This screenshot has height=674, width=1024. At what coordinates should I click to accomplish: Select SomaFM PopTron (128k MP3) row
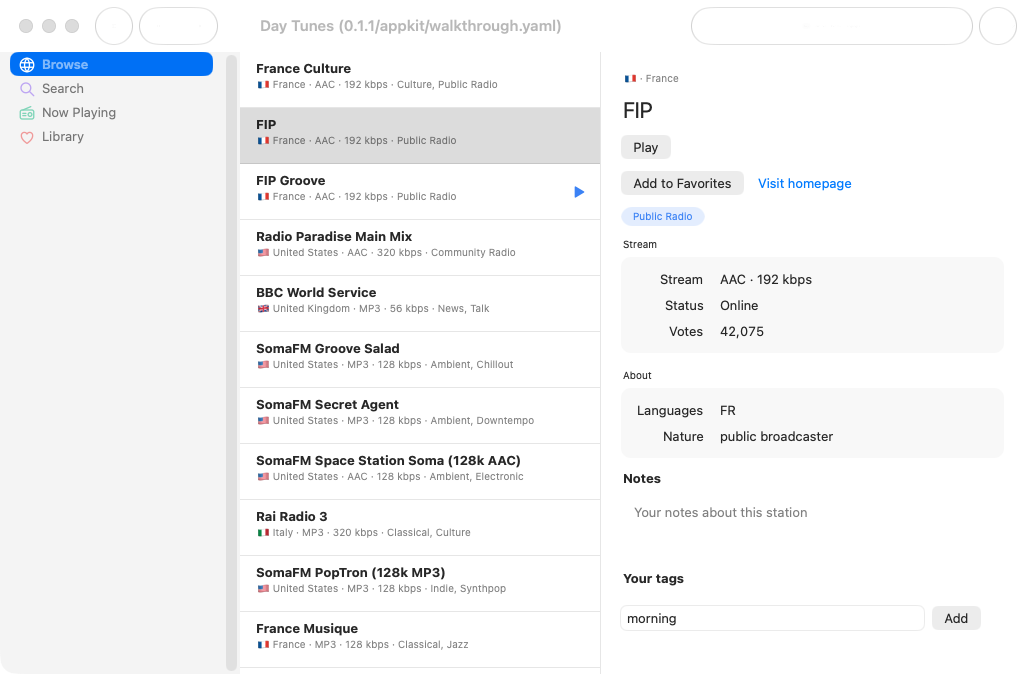420,584
